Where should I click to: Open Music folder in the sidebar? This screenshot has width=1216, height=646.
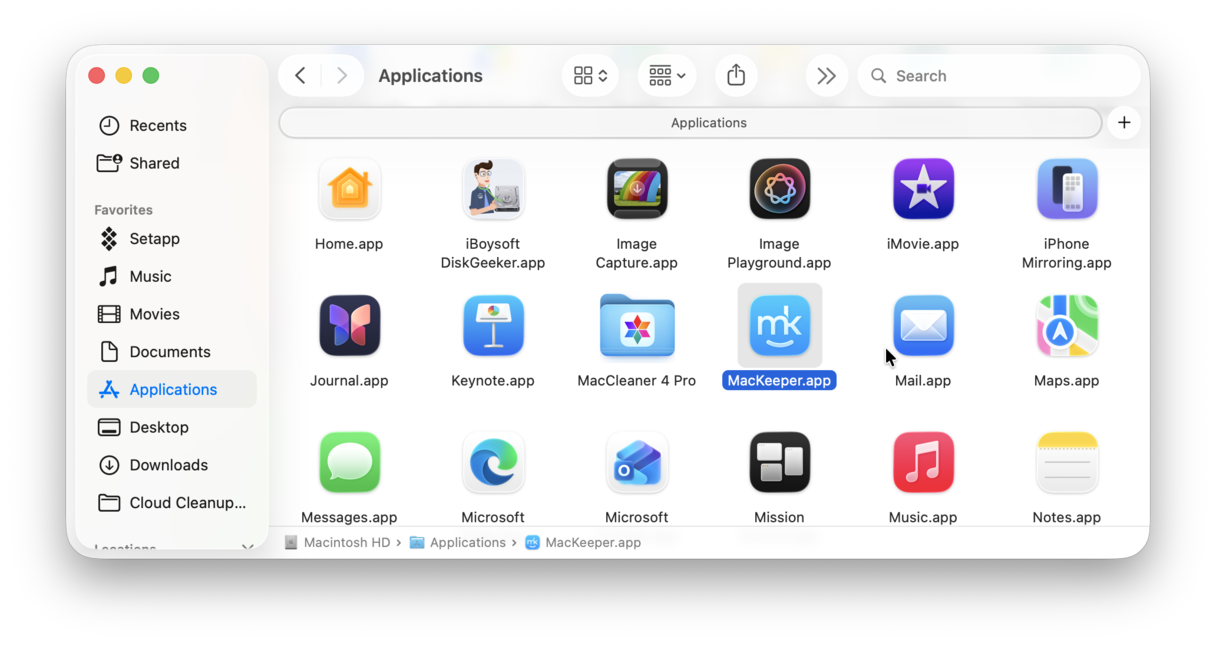click(x=172, y=276)
